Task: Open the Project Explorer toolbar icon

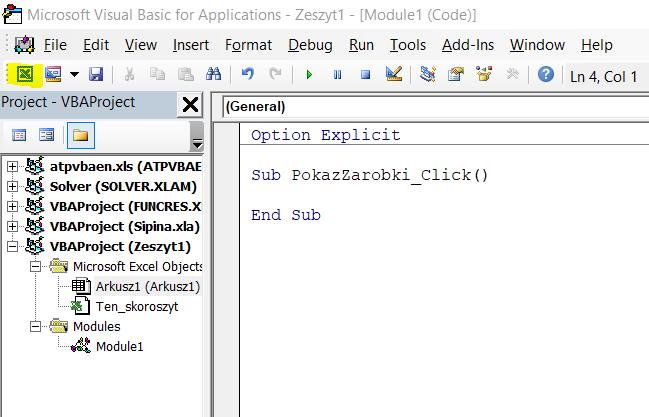Action: coord(428,75)
